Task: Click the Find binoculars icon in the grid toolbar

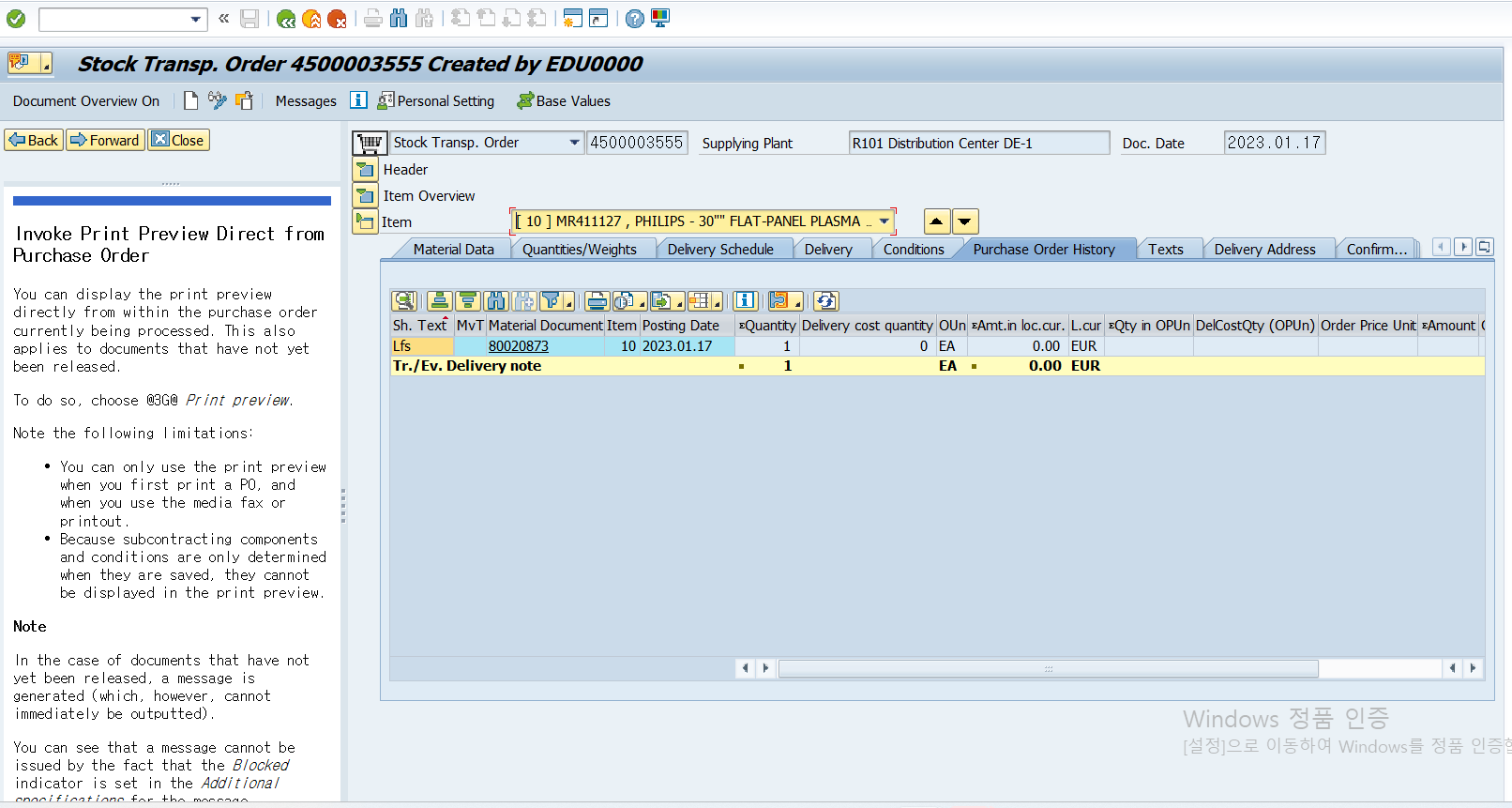Action: [495, 300]
